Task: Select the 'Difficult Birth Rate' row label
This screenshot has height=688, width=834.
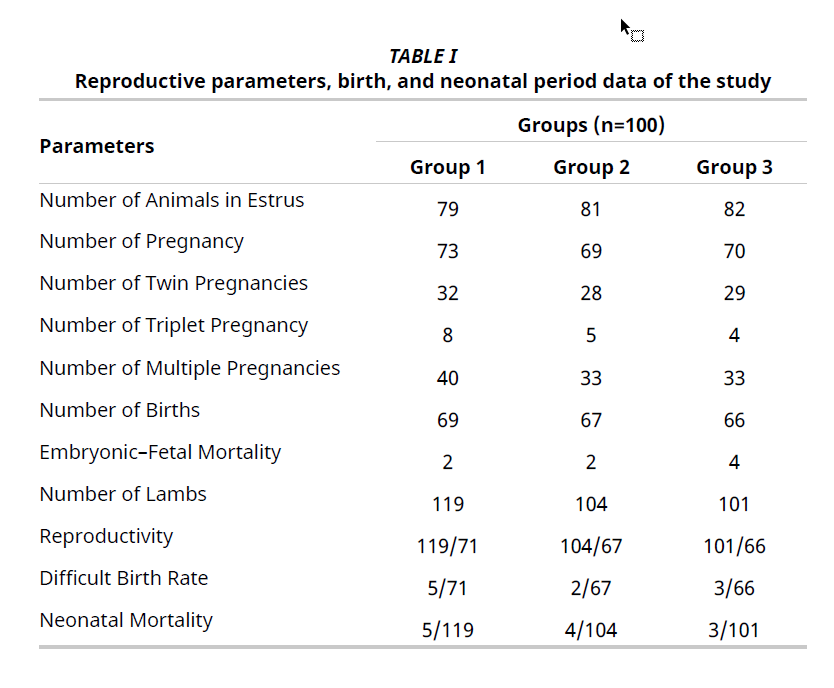Action: [124, 578]
